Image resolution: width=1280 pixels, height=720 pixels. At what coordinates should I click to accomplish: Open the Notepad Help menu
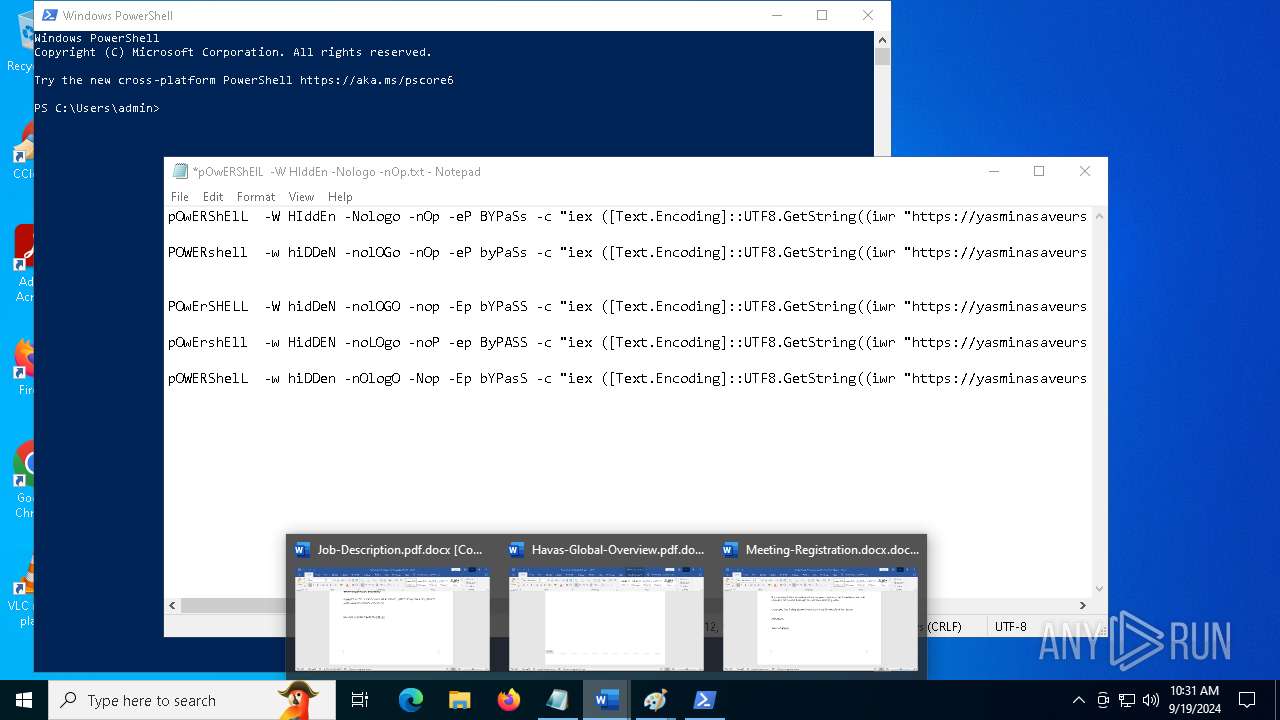pos(340,197)
